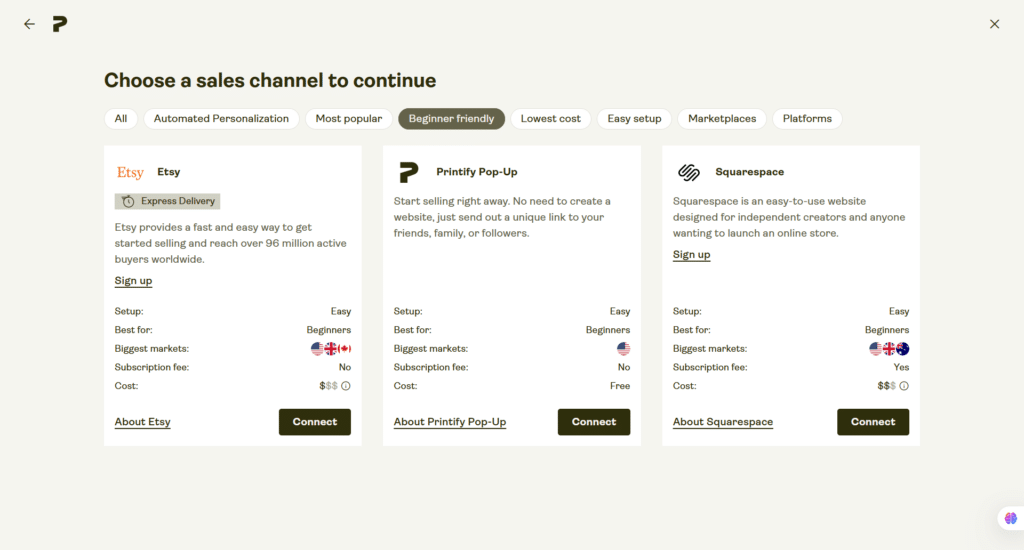Click Printify Pop-Up Subscription fee 'No' value
Screen dimensions: 1024x550
tap(624, 367)
